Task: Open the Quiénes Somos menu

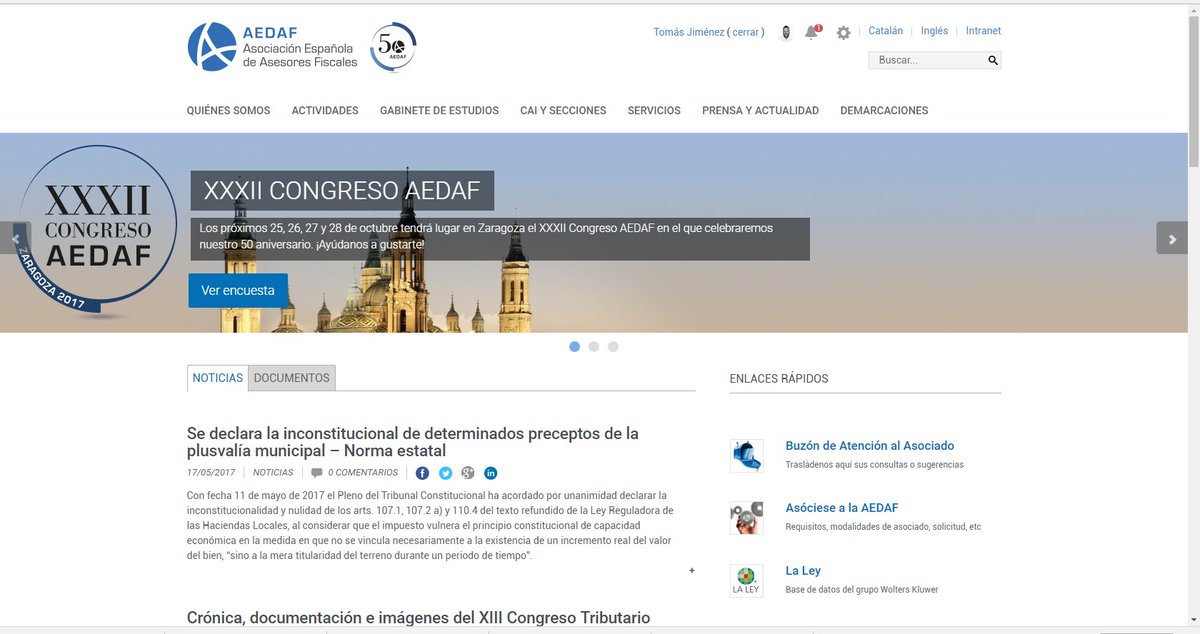Action: tap(228, 111)
